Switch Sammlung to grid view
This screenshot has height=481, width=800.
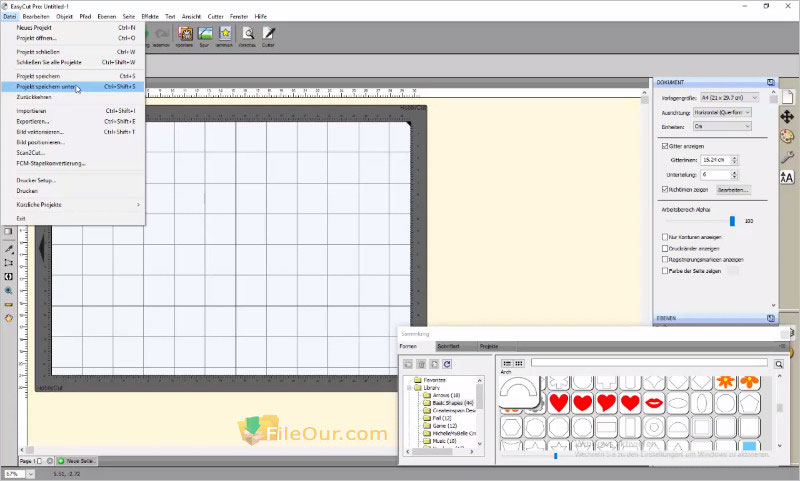(519, 363)
